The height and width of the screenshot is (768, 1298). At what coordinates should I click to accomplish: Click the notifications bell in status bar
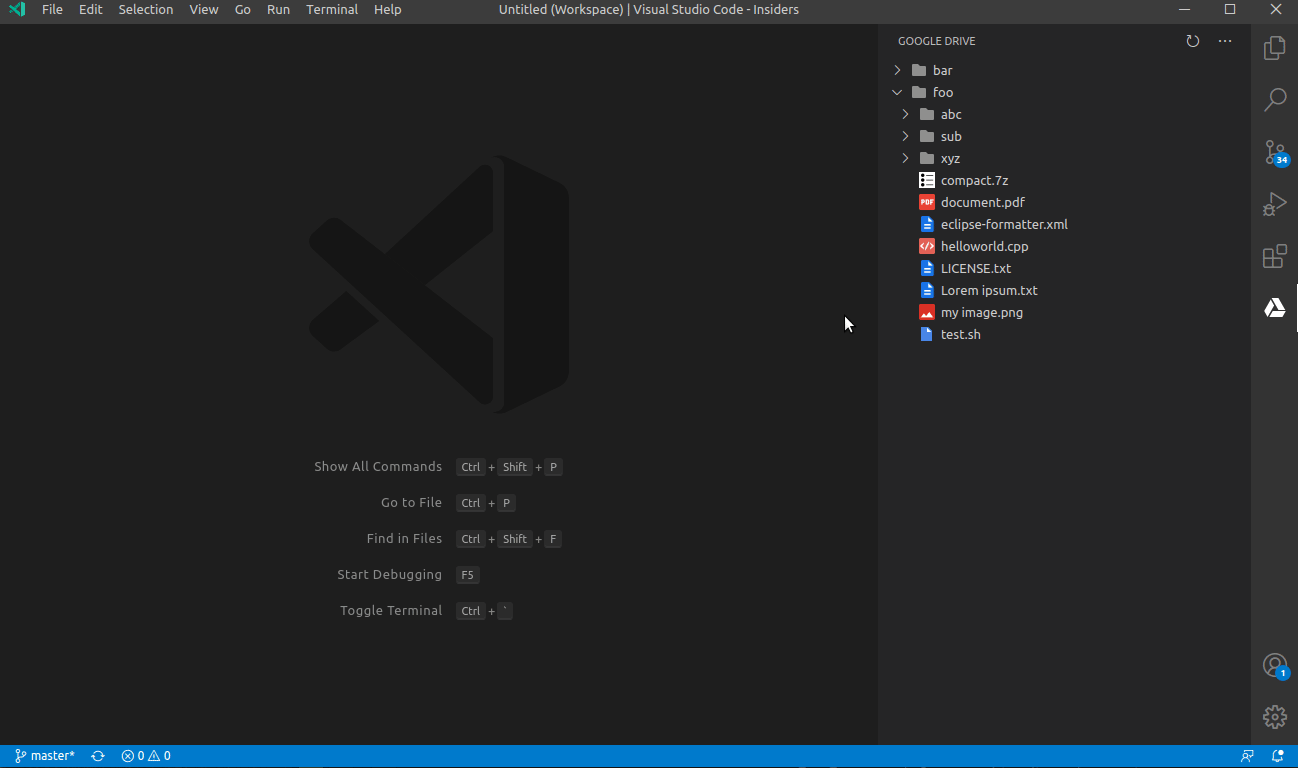click(x=1277, y=756)
